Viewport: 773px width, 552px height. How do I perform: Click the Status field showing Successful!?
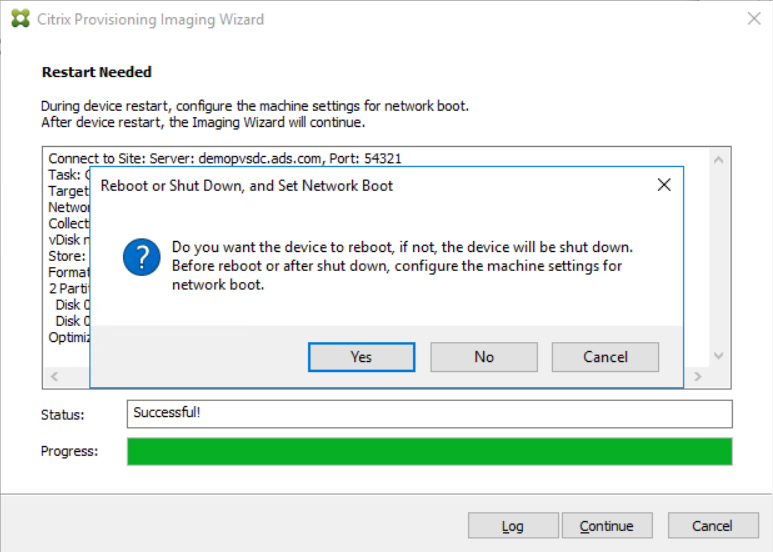tap(429, 414)
